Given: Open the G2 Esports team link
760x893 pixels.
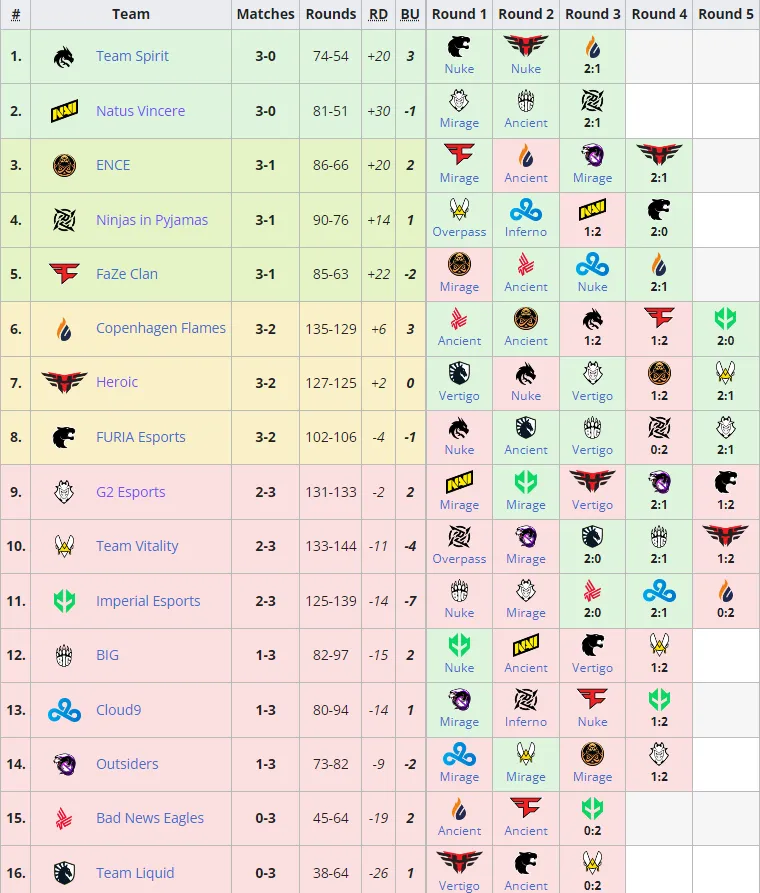Looking at the screenshot, I should click(x=130, y=492).
